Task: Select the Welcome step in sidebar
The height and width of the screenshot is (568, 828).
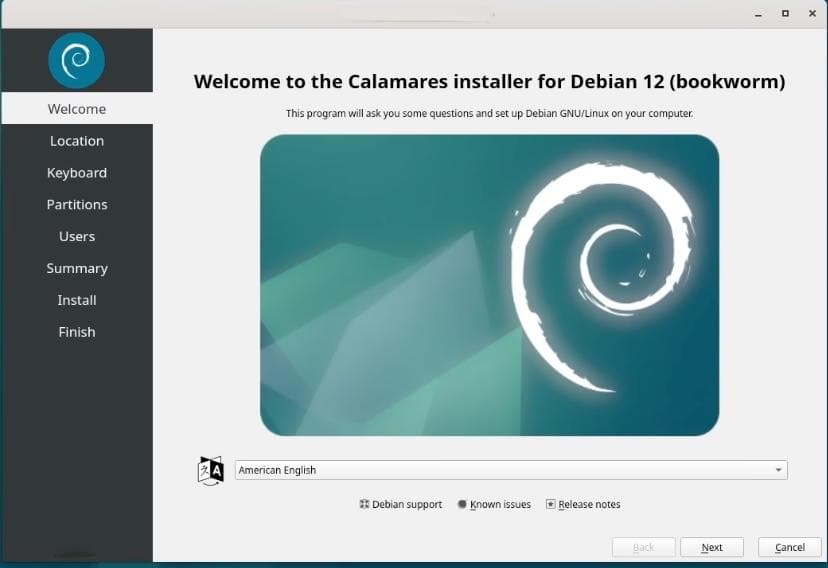Action: (77, 109)
